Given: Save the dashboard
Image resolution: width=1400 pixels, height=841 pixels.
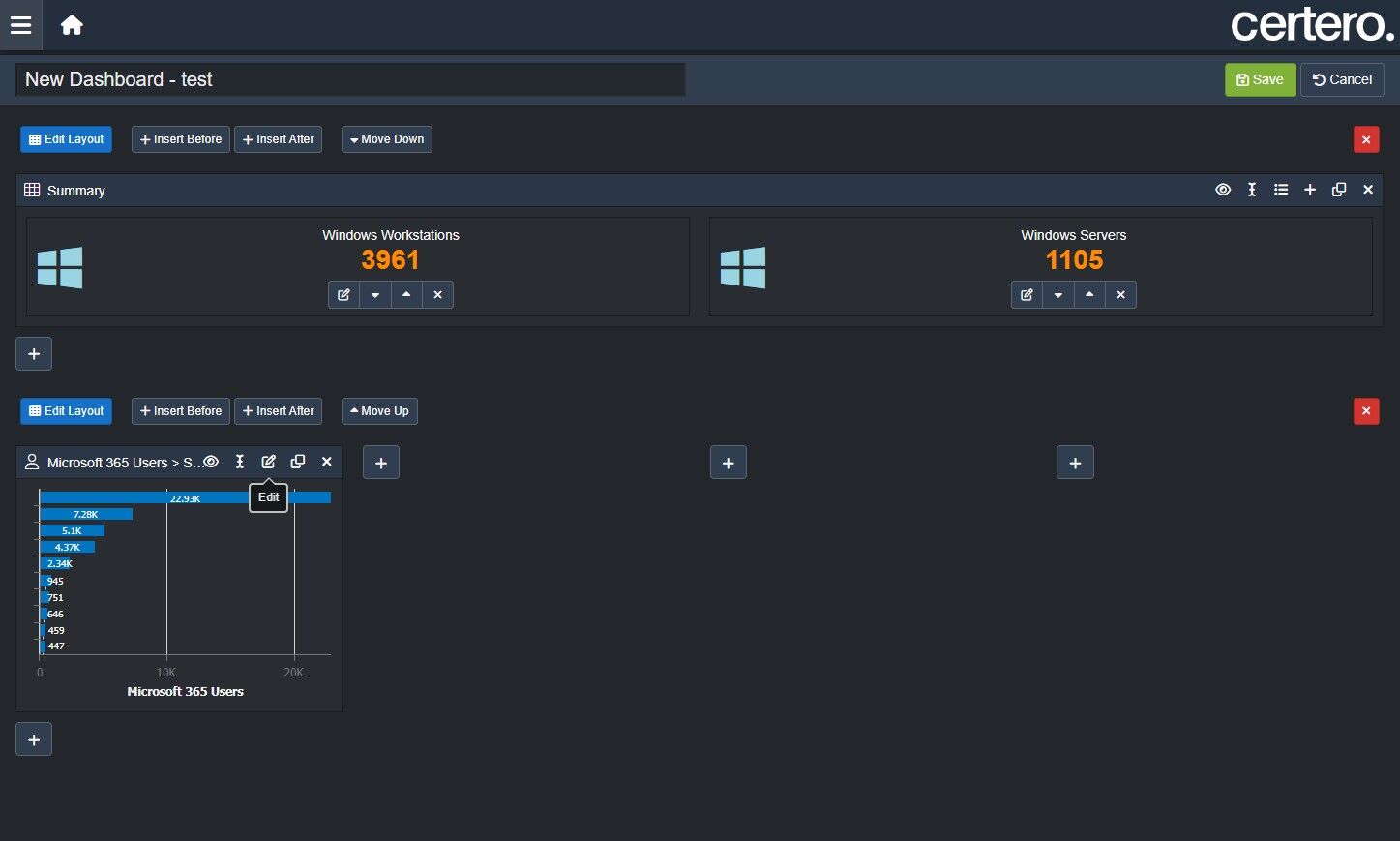Looking at the screenshot, I should [x=1260, y=79].
